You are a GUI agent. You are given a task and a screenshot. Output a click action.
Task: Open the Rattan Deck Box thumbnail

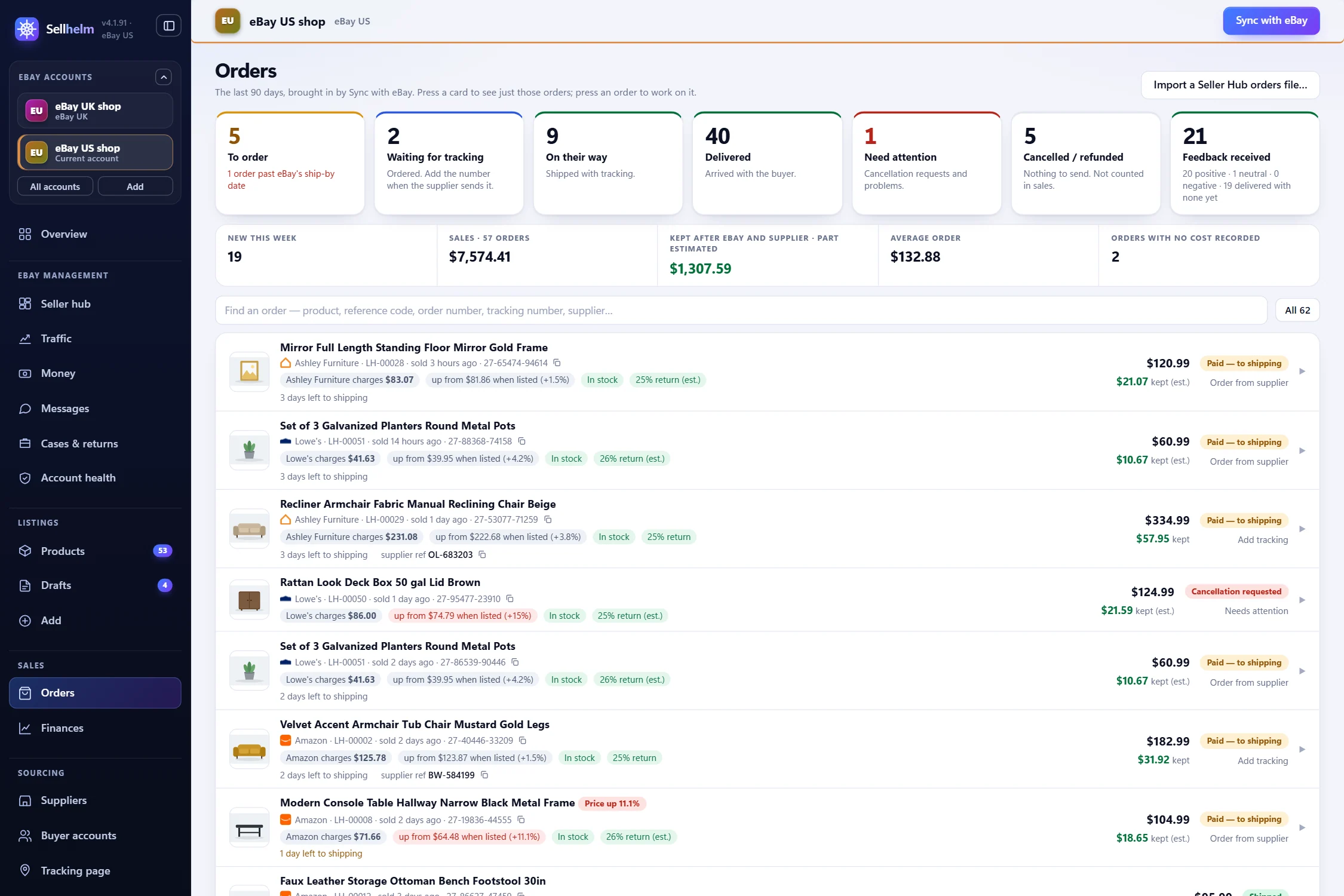click(x=249, y=600)
